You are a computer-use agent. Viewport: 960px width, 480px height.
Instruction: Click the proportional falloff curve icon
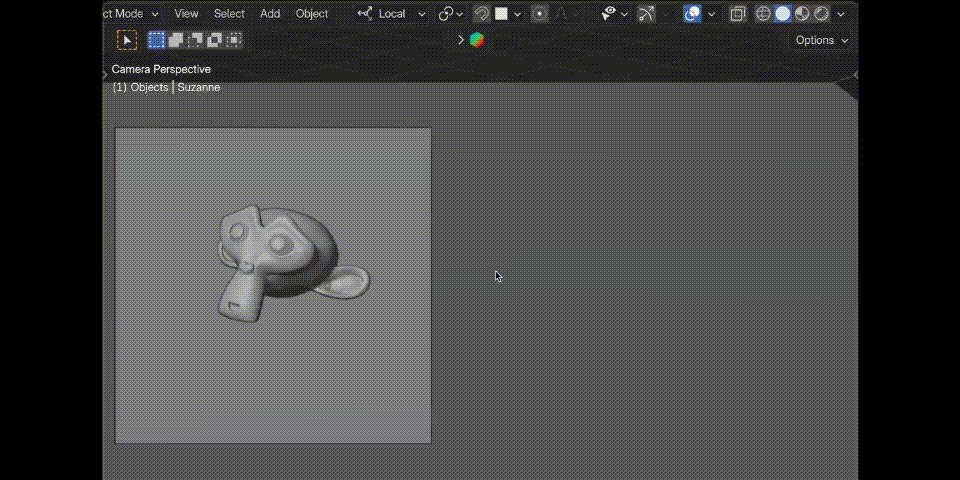[x=561, y=13]
